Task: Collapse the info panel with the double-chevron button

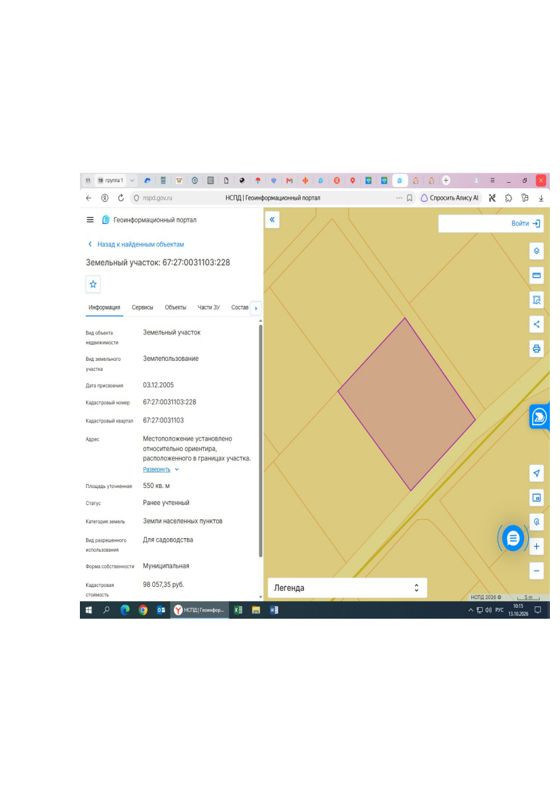Action: [x=272, y=219]
